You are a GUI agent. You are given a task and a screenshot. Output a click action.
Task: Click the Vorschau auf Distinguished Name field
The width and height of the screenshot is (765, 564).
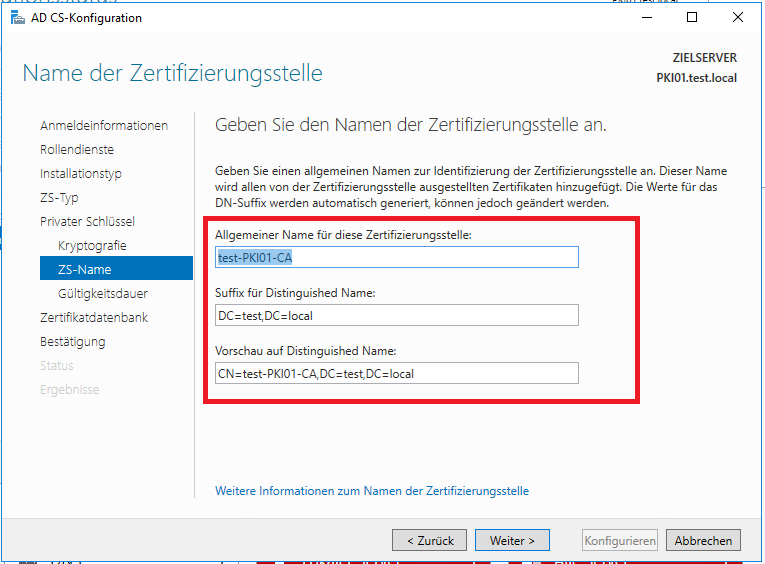point(396,373)
